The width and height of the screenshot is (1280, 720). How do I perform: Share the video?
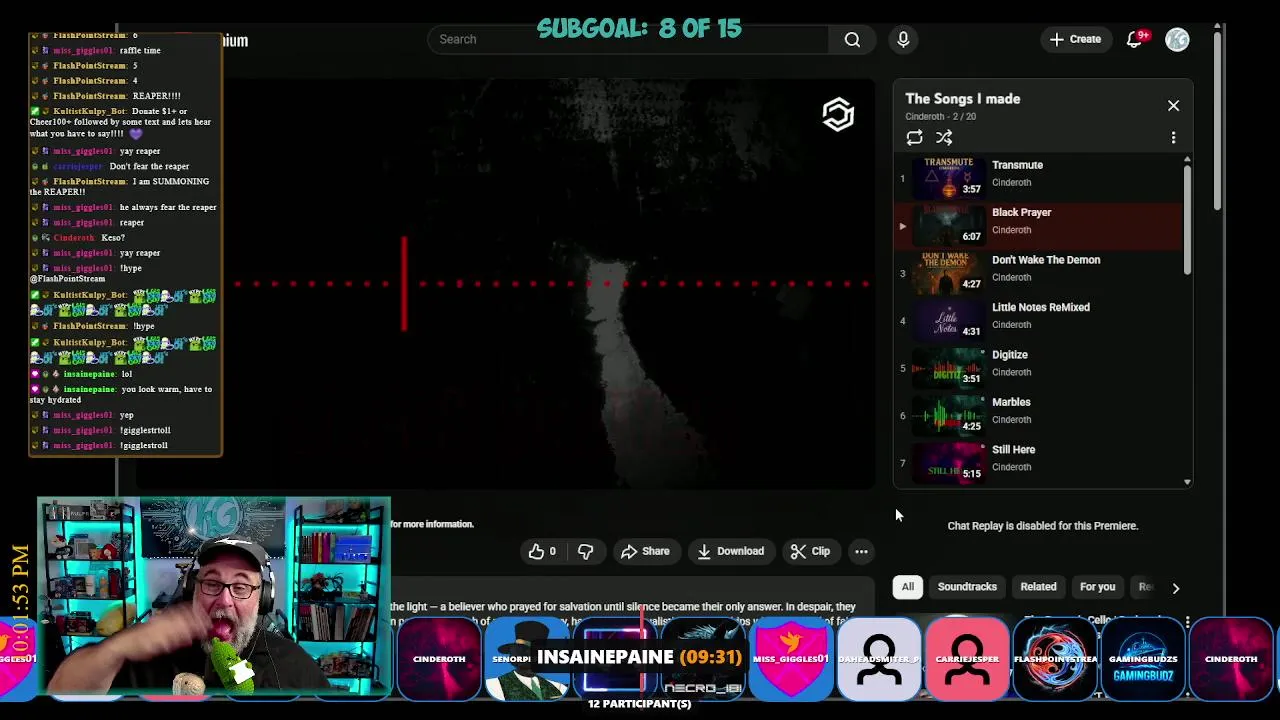click(645, 551)
